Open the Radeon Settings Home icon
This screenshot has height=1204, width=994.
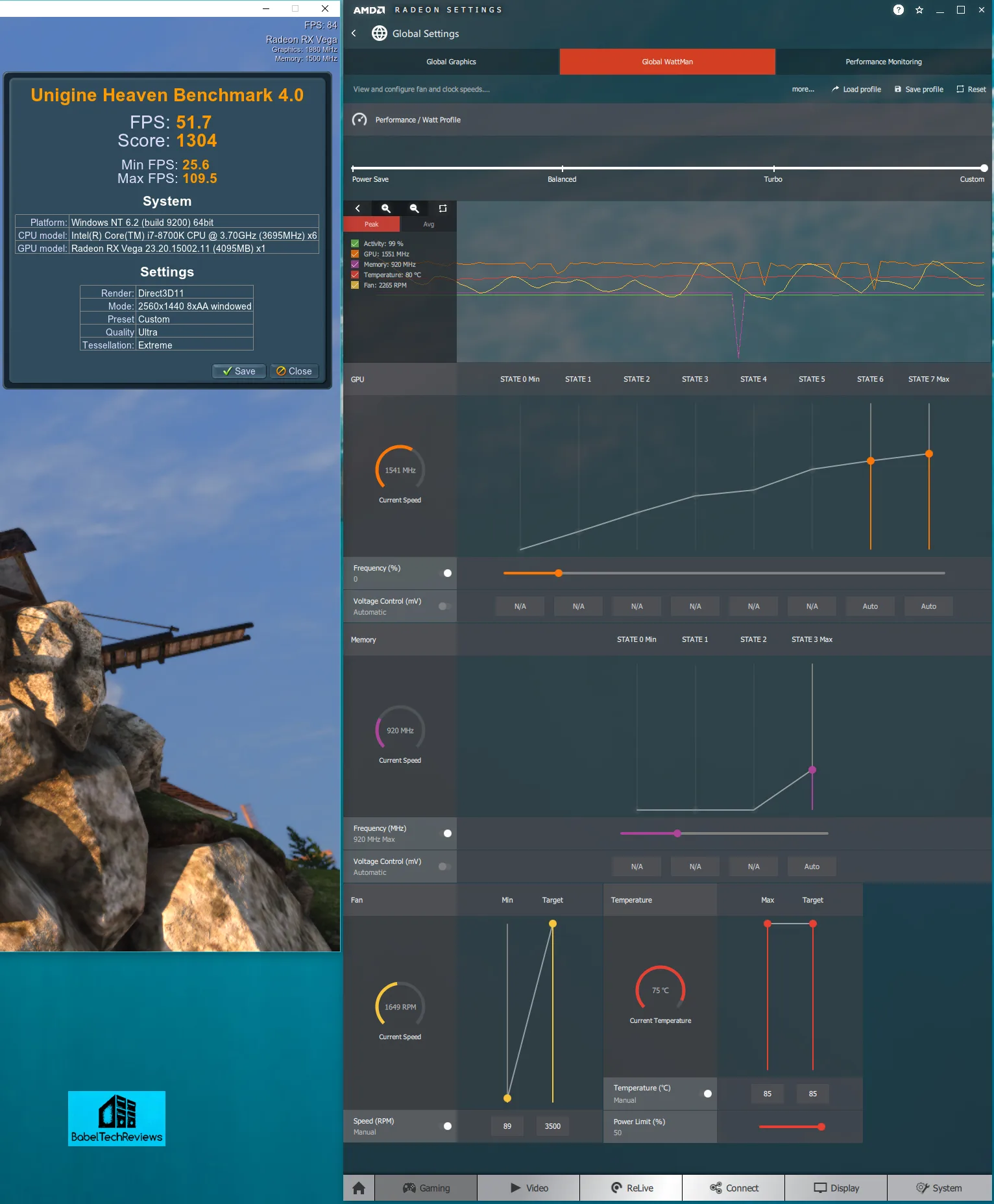(x=359, y=1188)
